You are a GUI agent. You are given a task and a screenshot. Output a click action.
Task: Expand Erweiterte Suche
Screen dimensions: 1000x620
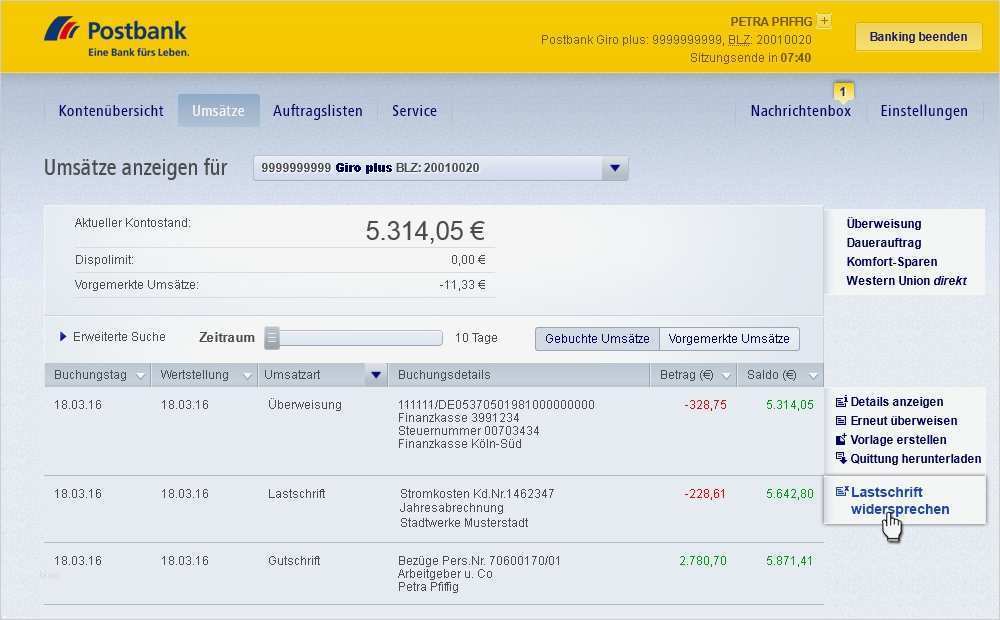click(113, 336)
